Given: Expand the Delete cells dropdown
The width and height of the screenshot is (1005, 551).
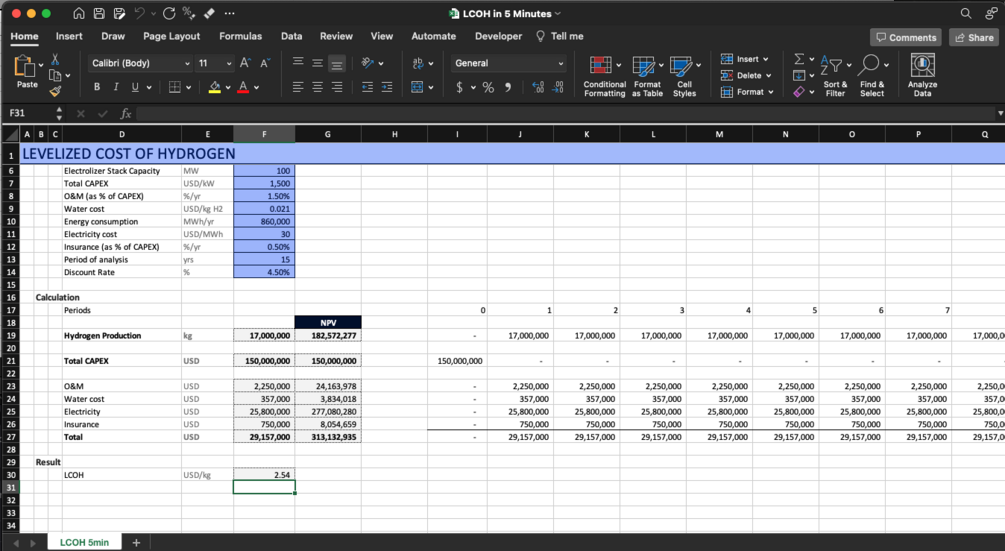Looking at the screenshot, I should click(x=768, y=76).
